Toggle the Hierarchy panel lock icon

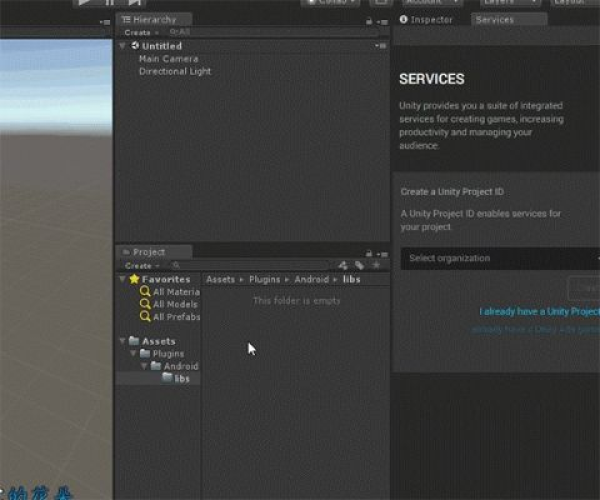(x=369, y=21)
